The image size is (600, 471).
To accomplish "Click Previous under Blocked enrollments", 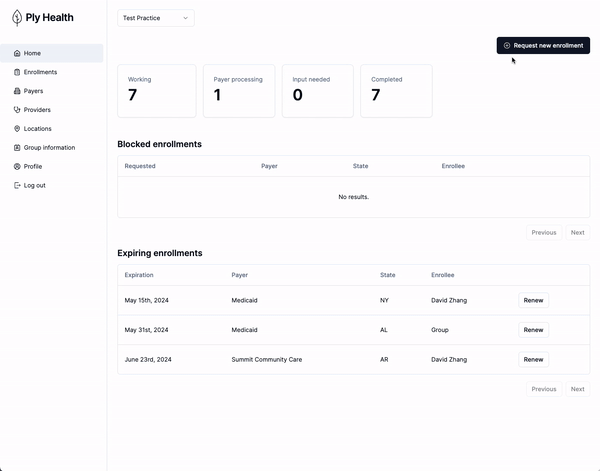I will pyautogui.click(x=544, y=233).
